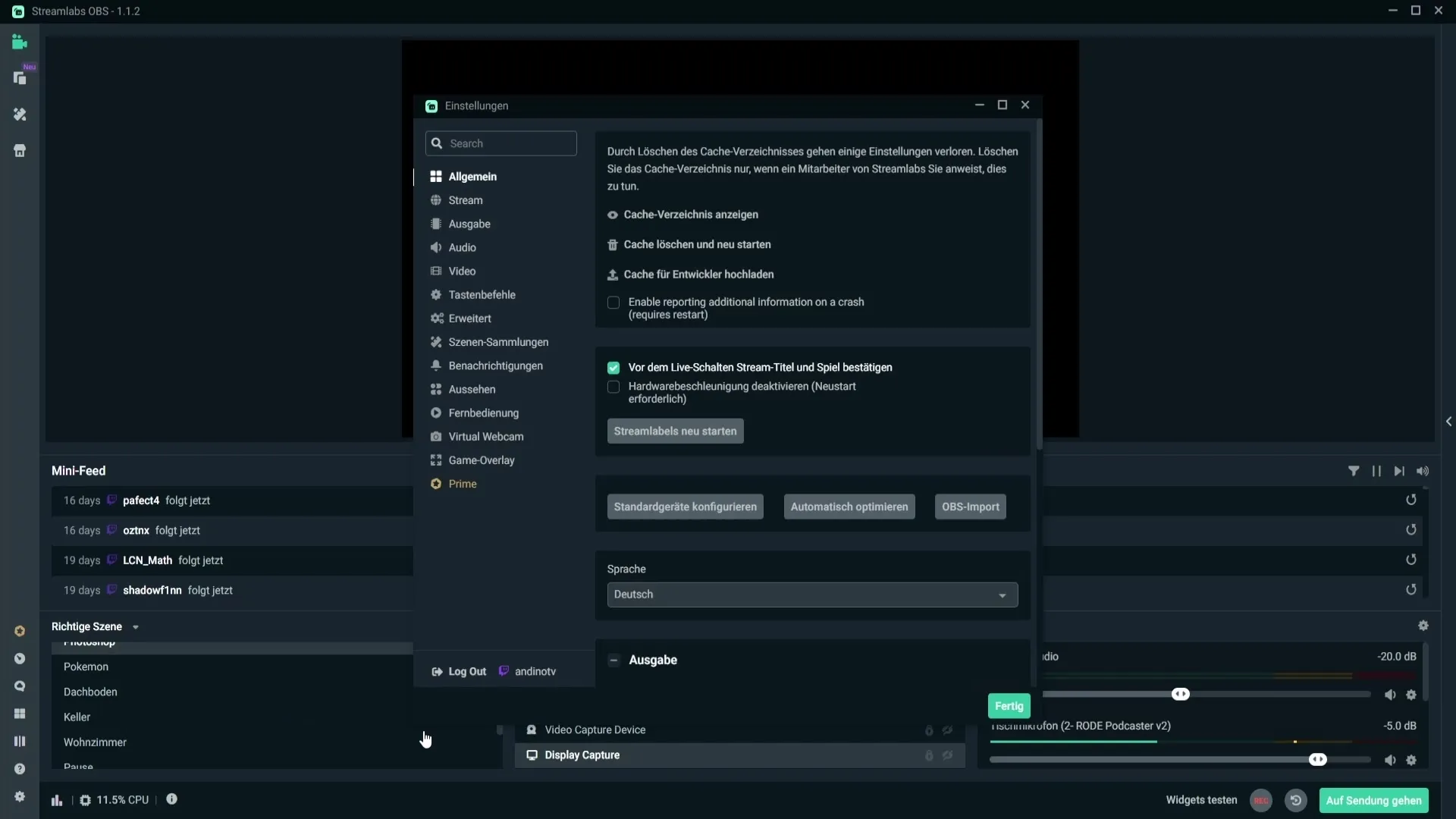Click Widgets testen in status bar
Image resolution: width=1456 pixels, height=819 pixels.
pyautogui.click(x=1201, y=800)
